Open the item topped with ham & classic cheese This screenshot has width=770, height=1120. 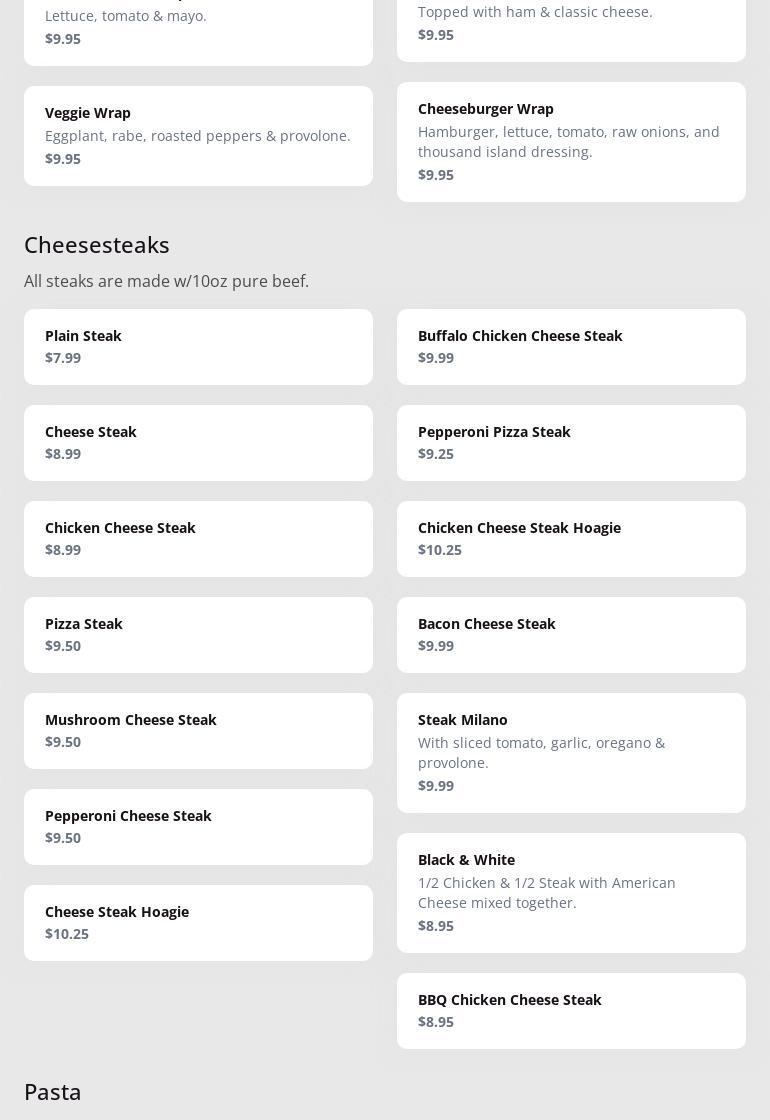[571, 24]
